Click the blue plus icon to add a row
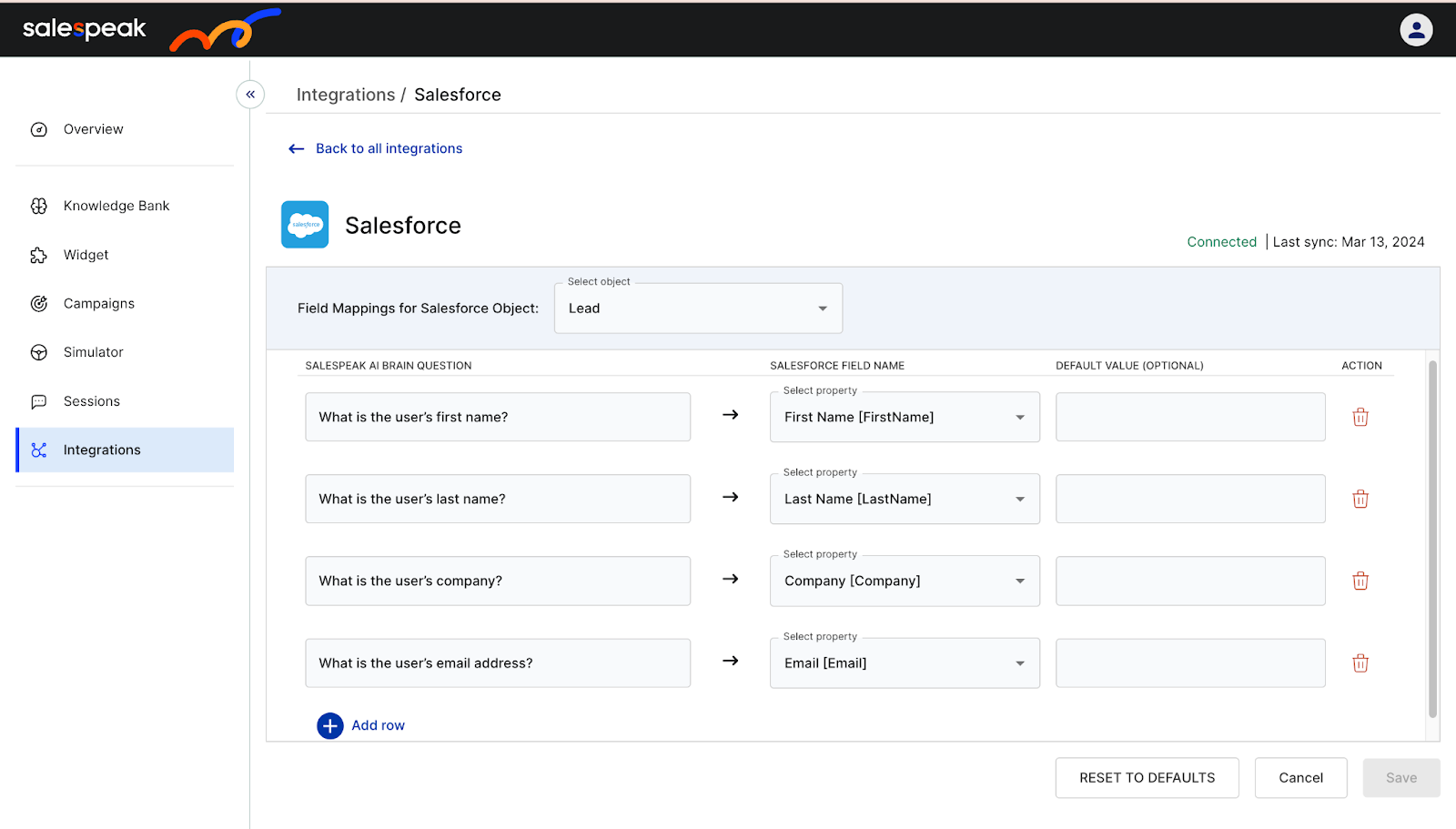This screenshot has width=1456, height=829. coord(330,726)
